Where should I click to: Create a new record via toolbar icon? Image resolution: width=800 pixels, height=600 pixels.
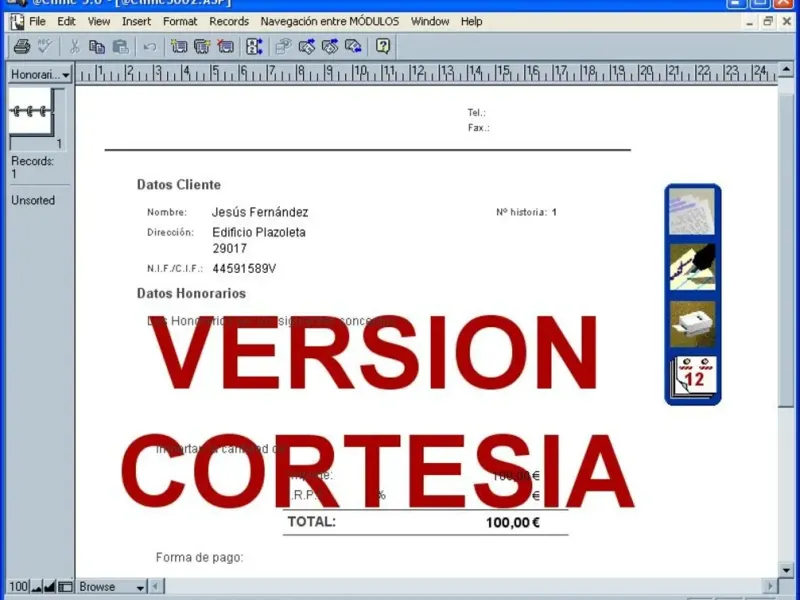click(179, 47)
